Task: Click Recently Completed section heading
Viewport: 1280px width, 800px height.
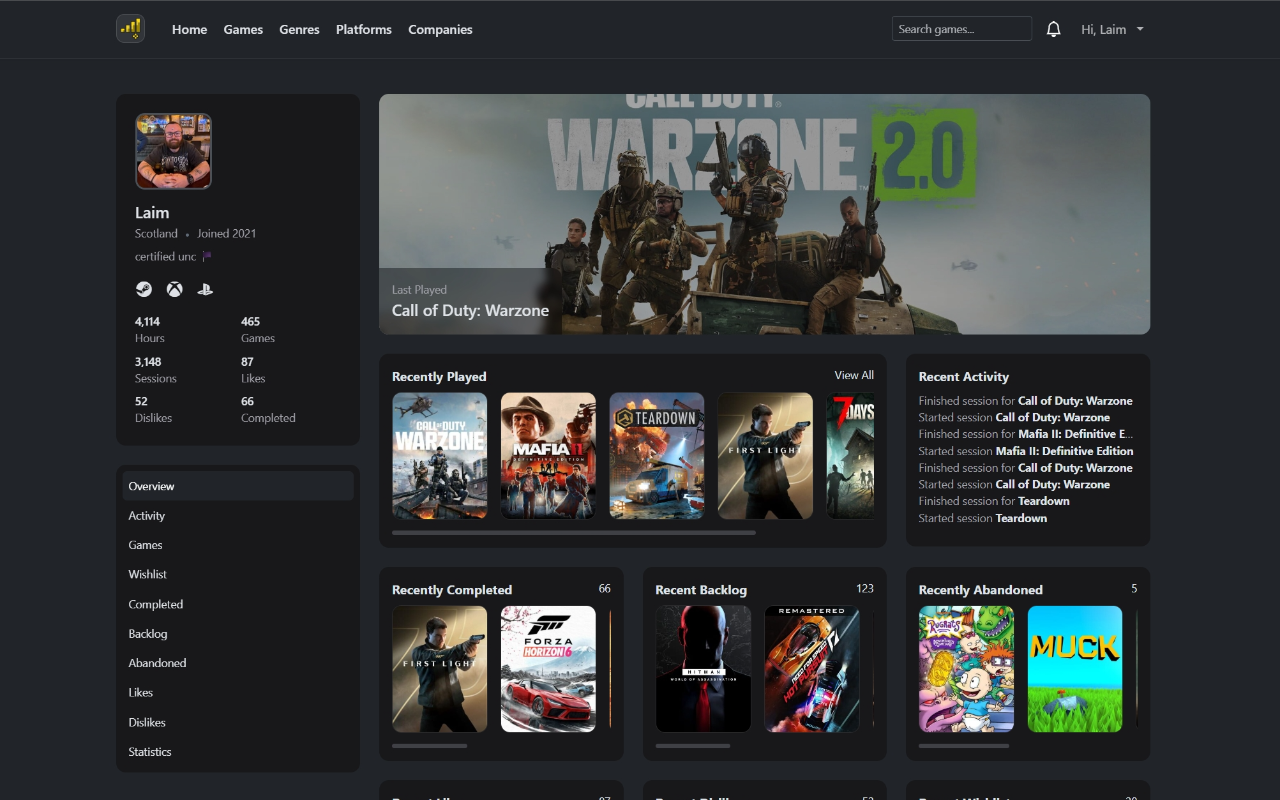Action: pos(452,590)
